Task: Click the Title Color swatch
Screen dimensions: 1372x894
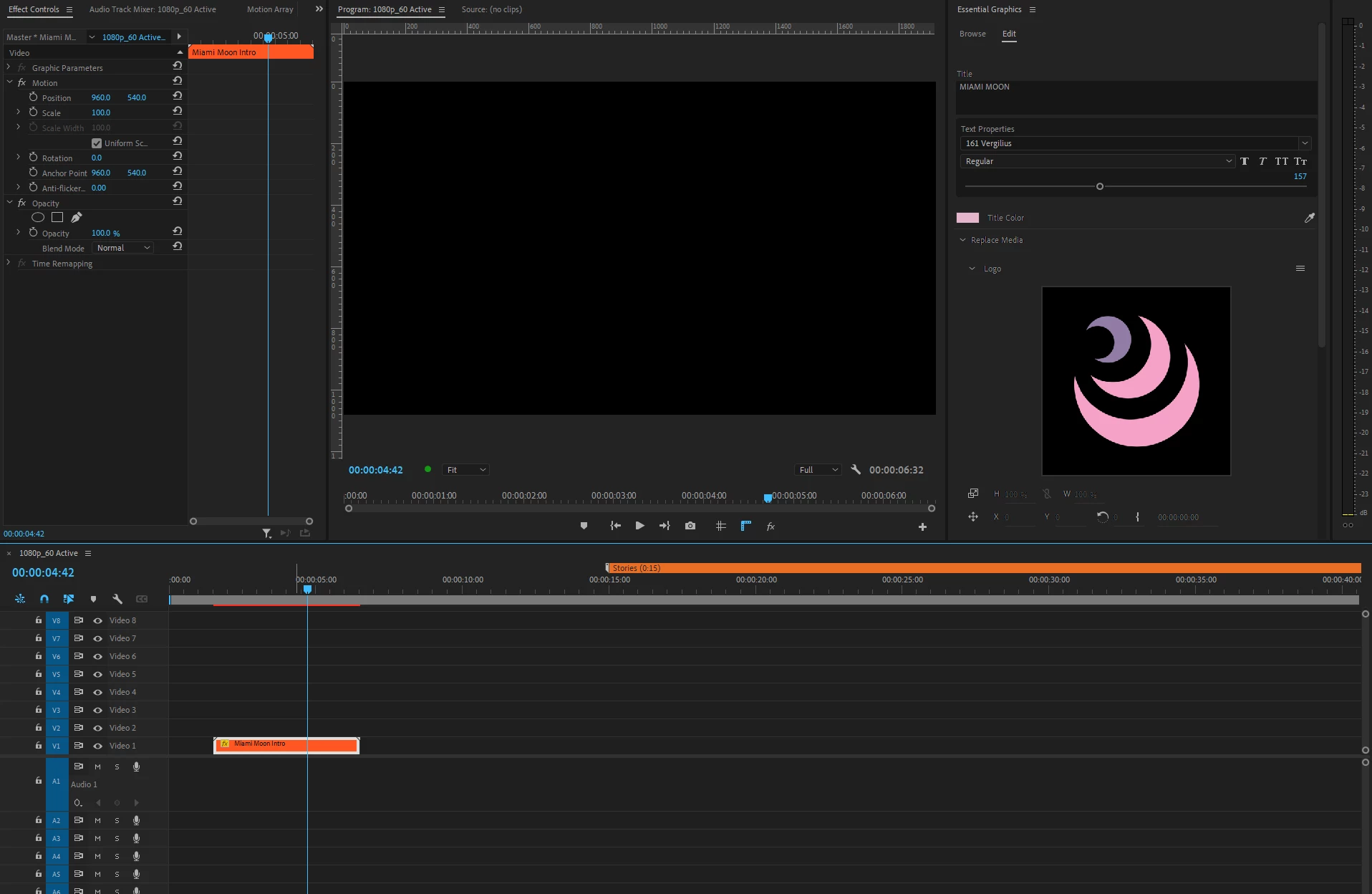Action: (967, 218)
